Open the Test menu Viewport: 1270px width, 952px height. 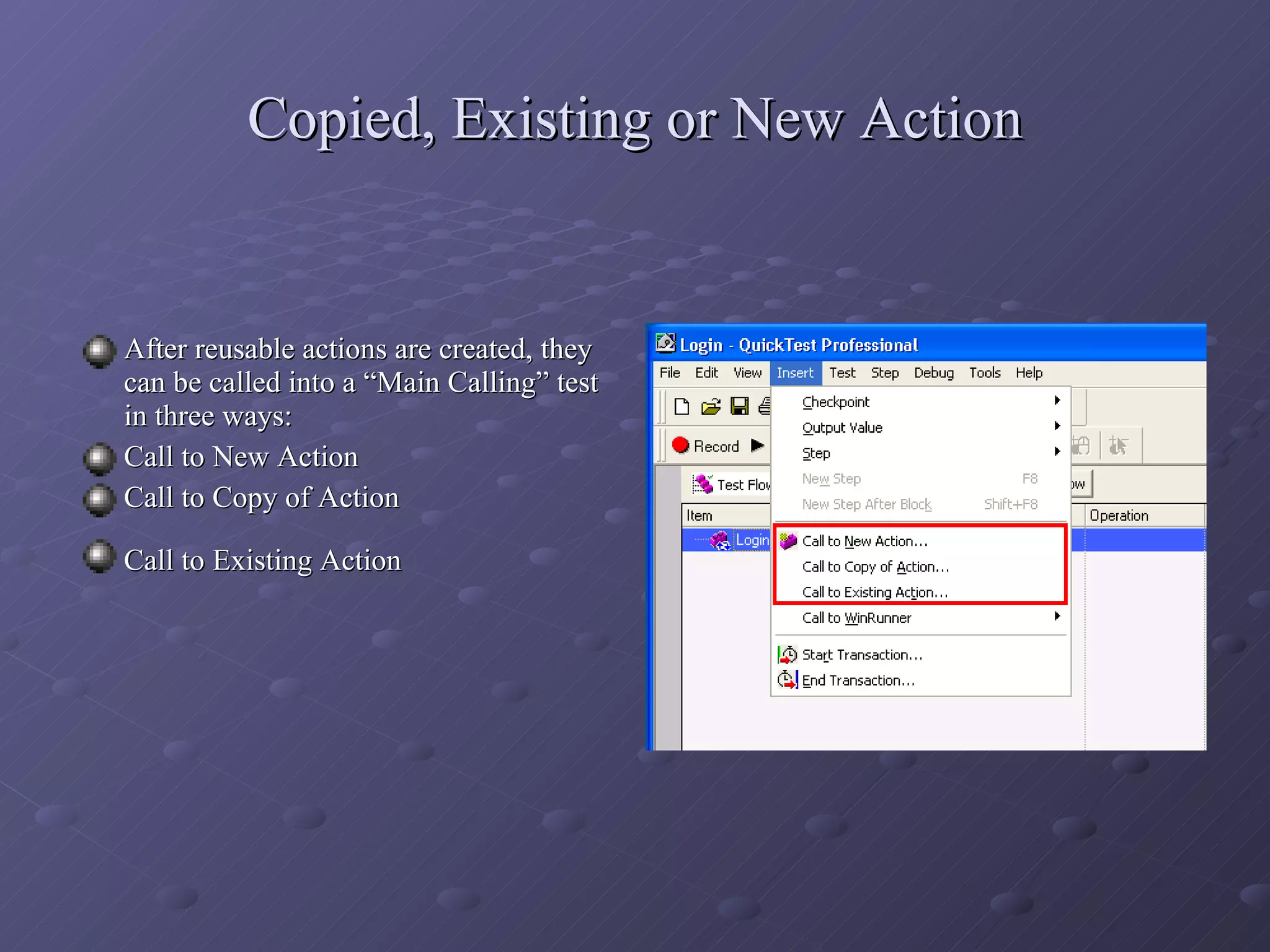coord(842,373)
